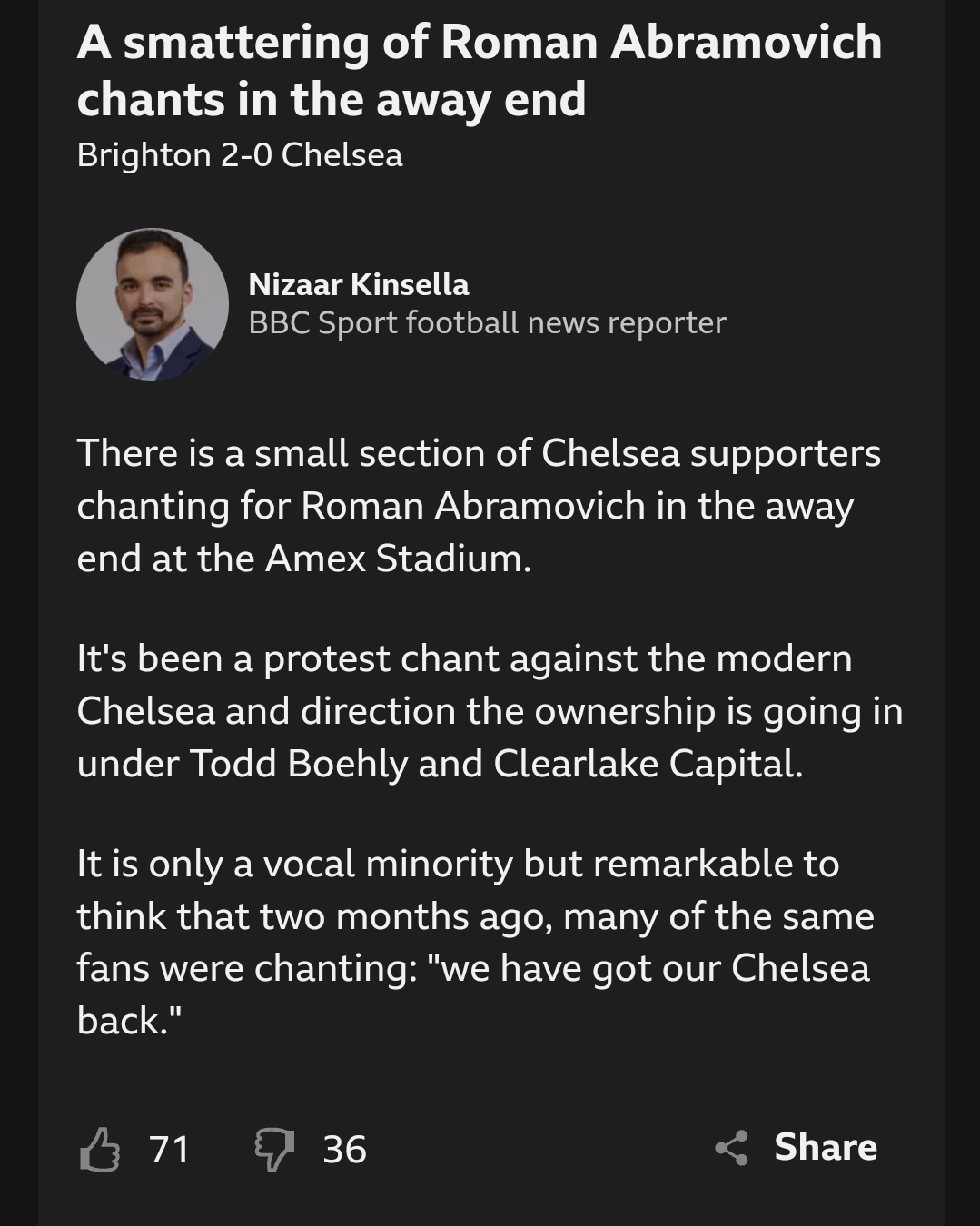
Task: Click the thumbs up like icon
Action: pos(100,1149)
